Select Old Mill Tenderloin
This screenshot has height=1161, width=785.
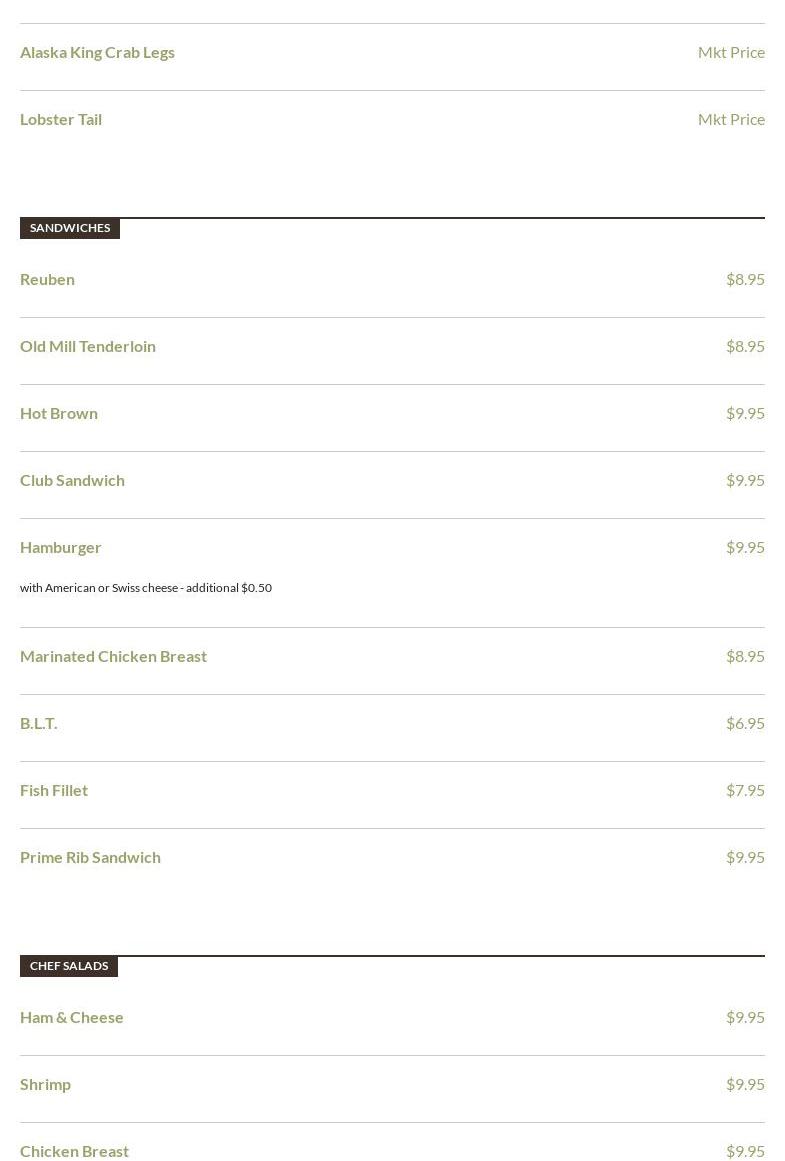click(87, 347)
